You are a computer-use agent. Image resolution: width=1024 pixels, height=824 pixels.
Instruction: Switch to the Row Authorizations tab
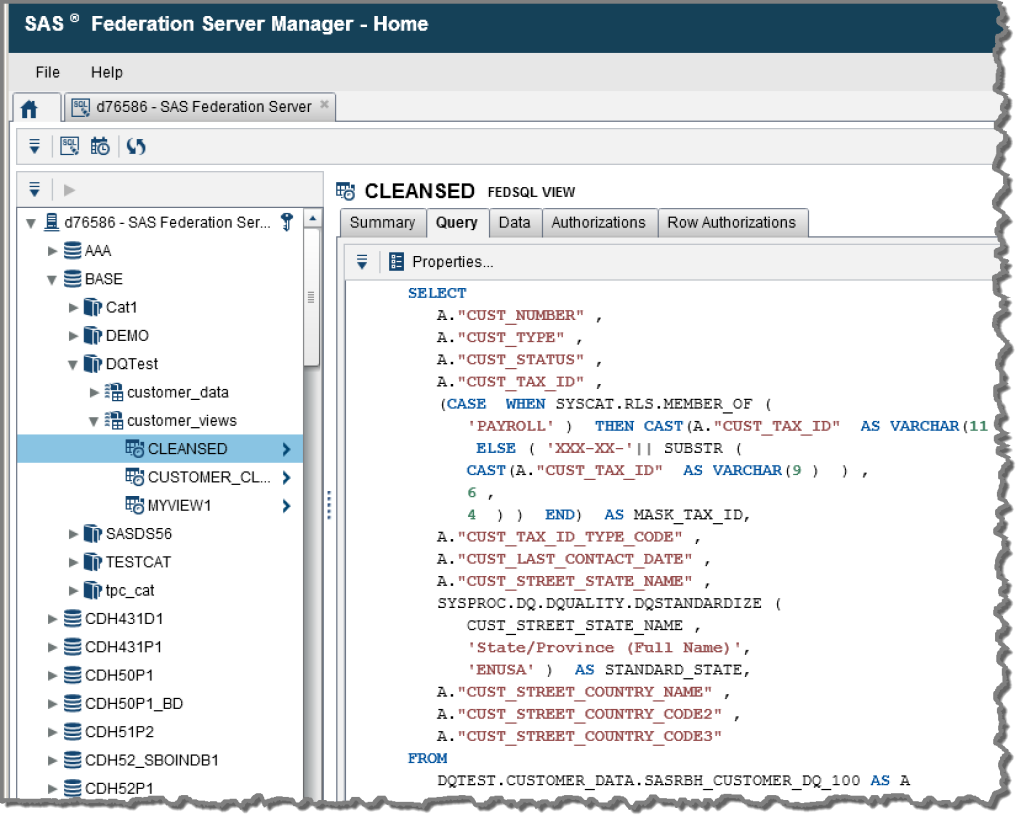pyautogui.click(x=731, y=222)
